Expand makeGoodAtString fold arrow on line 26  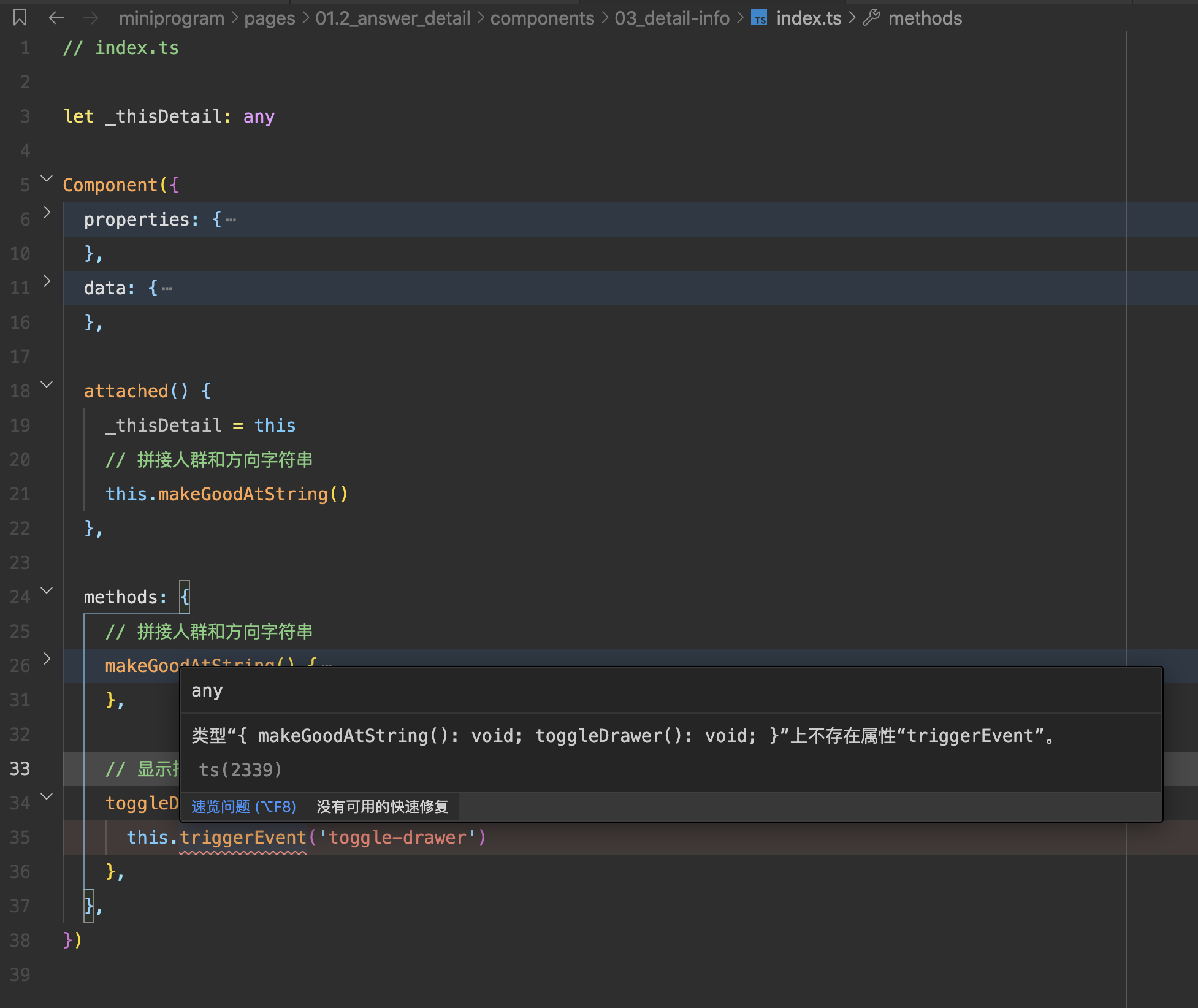47,659
